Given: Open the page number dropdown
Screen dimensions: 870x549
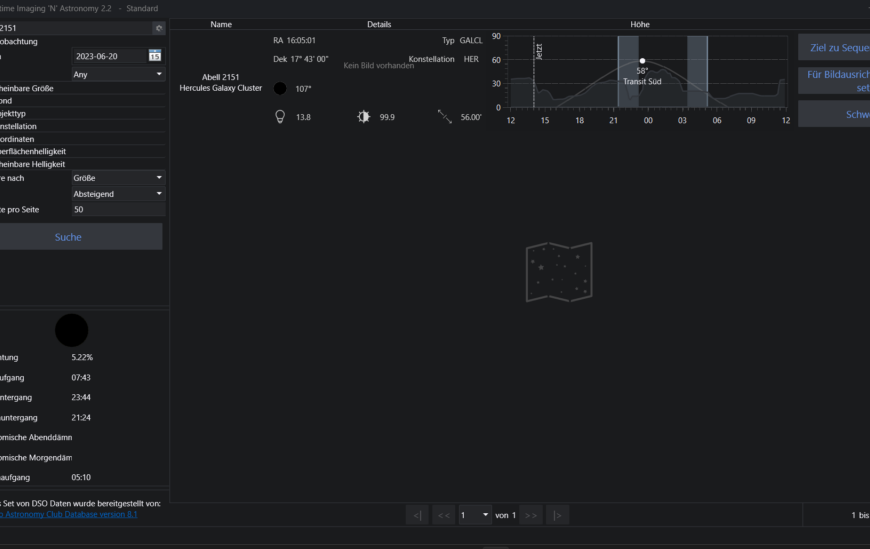Looking at the screenshot, I should (x=474, y=515).
